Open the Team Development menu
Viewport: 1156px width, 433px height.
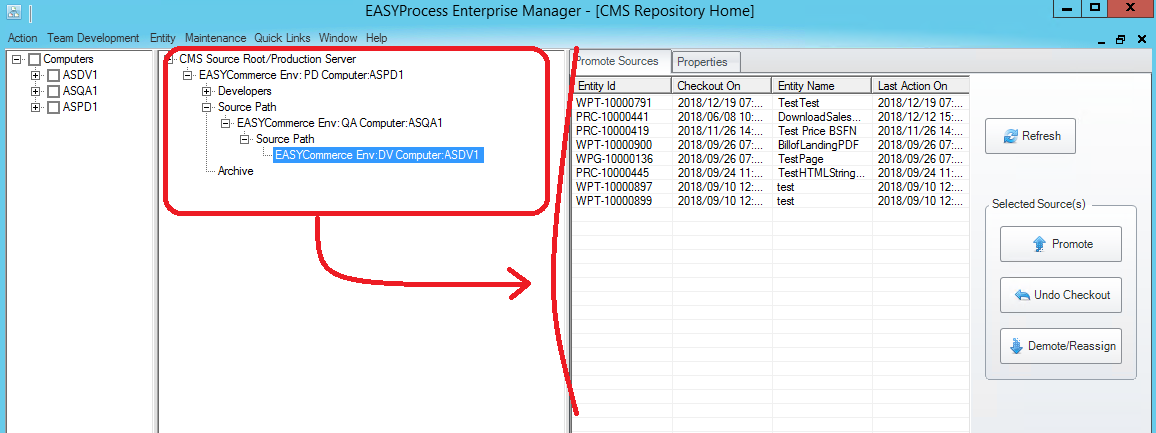tap(93, 38)
